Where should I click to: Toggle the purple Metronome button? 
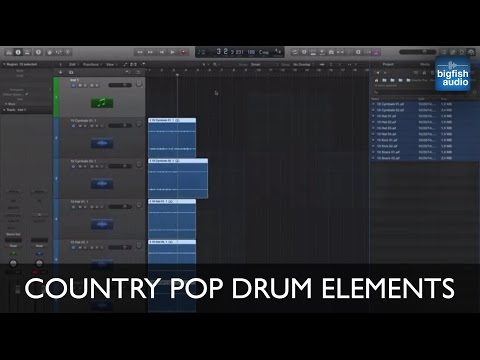point(376,52)
